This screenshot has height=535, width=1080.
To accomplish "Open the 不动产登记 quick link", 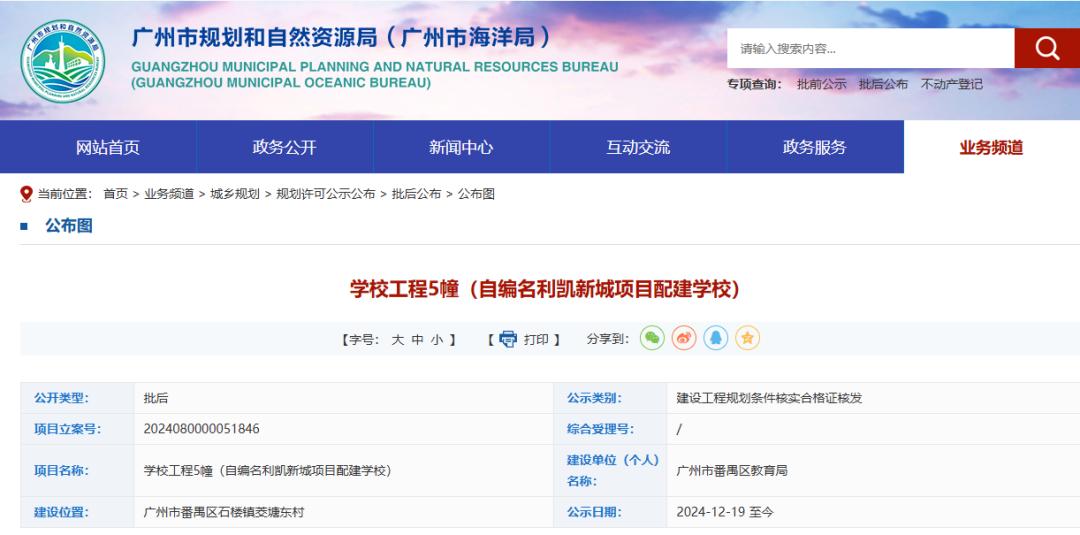I will tap(951, 84).
